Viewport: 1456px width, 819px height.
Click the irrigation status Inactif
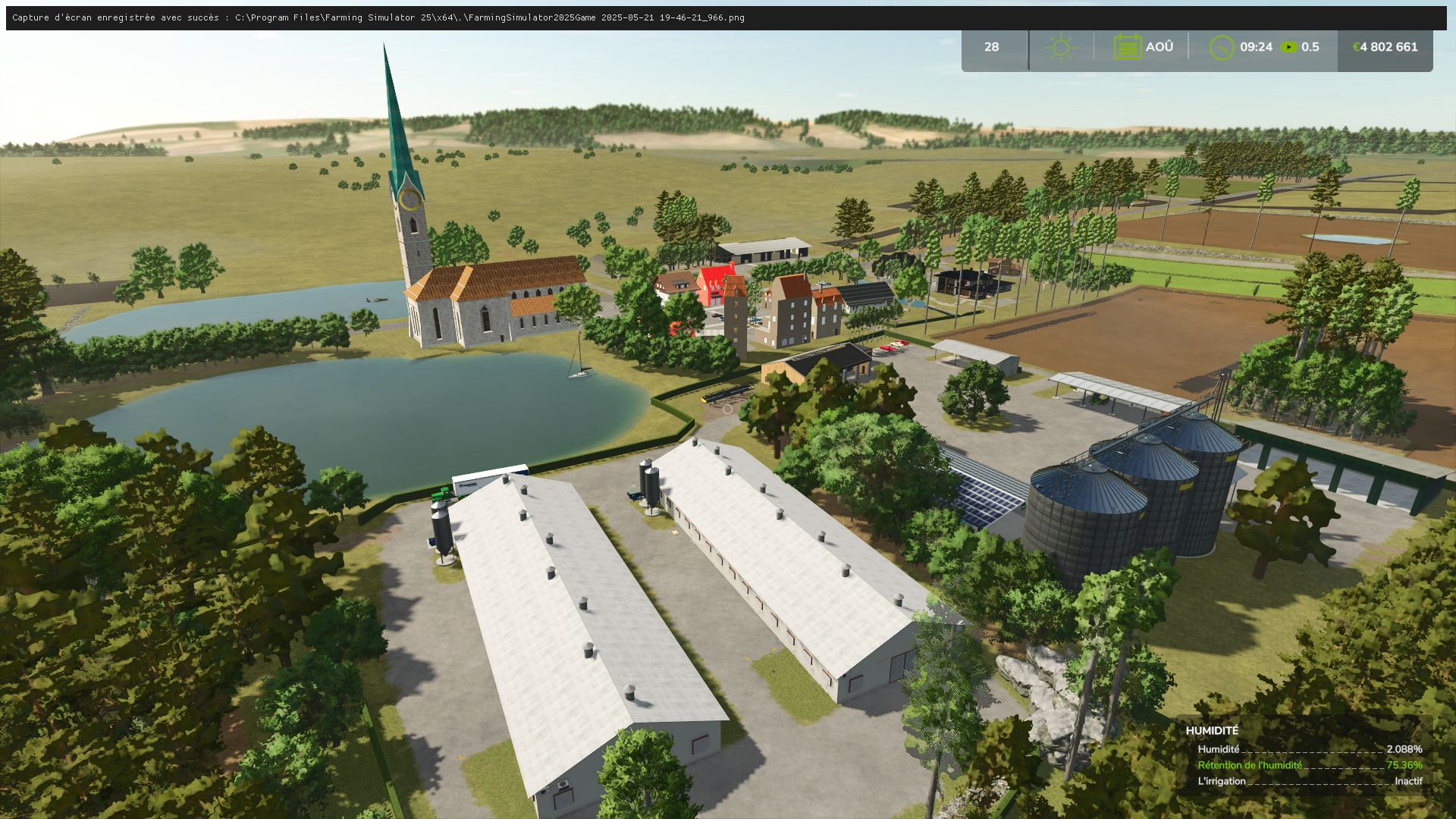point(1409,781)
